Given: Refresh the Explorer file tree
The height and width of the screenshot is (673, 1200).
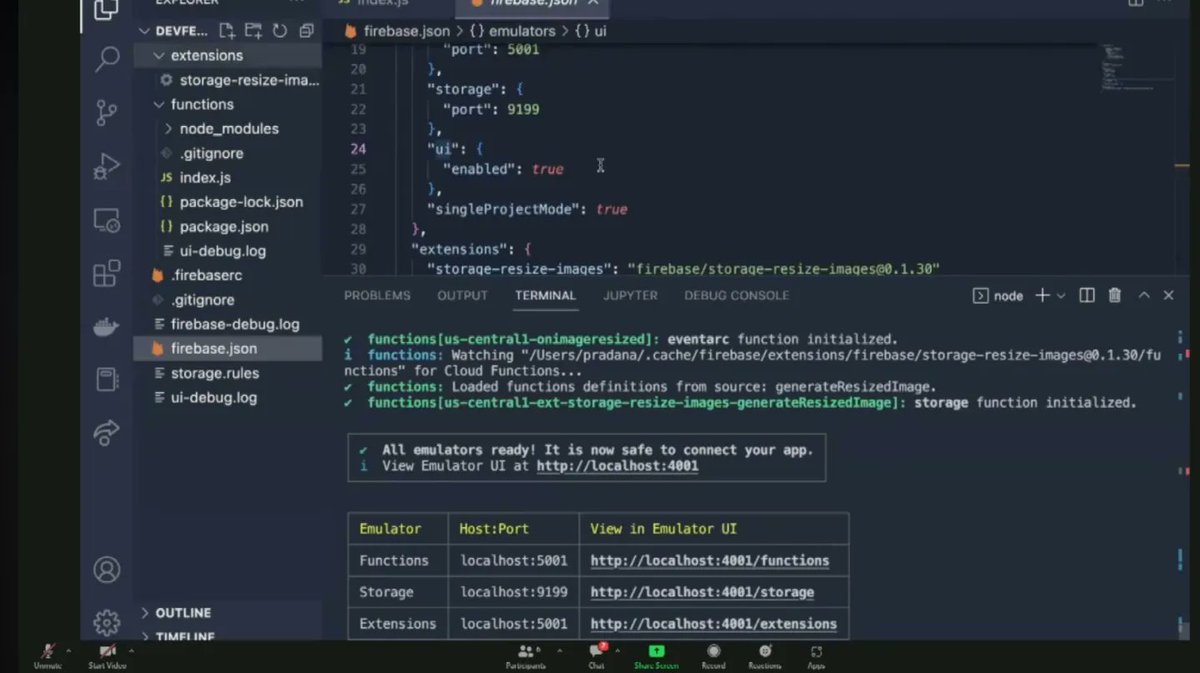Looking at the screenshot, I should tap(279, 31).
